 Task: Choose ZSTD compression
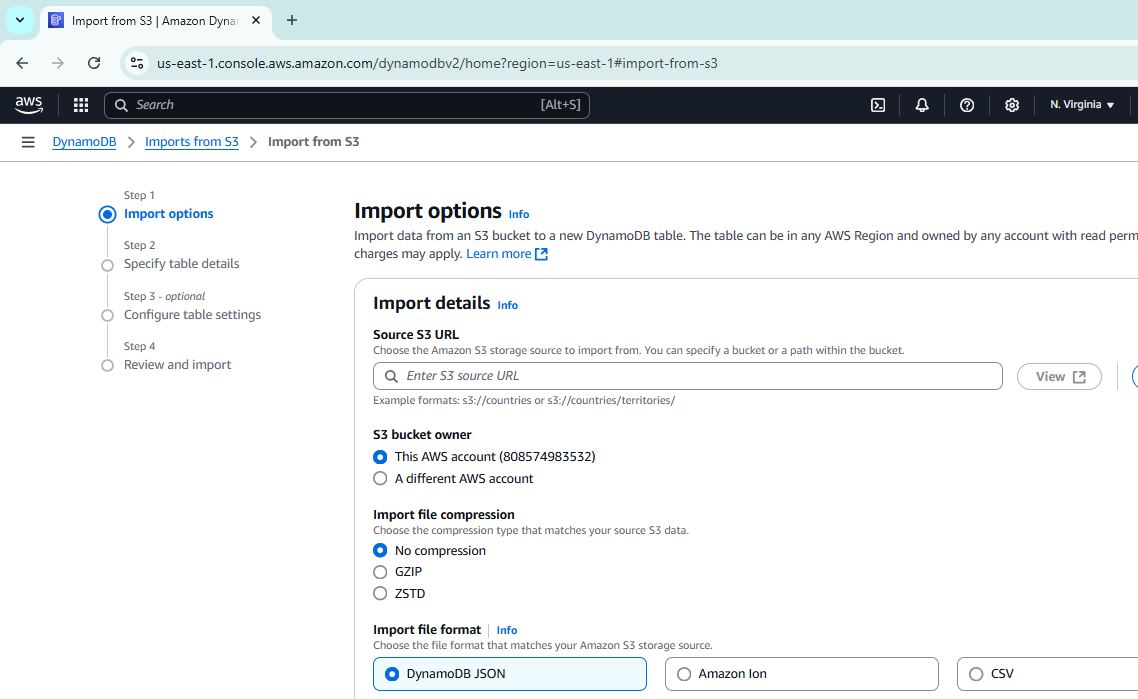tap(380, 594)
